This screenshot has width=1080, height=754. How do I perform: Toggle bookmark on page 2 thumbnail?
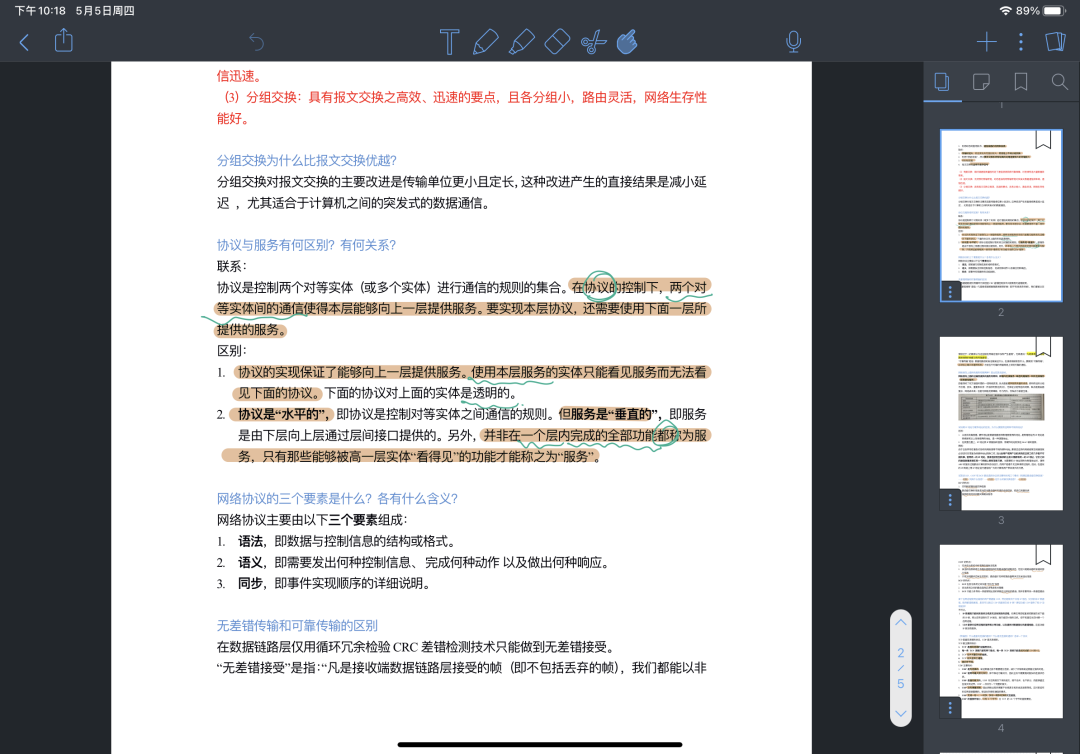[1043, 140]
